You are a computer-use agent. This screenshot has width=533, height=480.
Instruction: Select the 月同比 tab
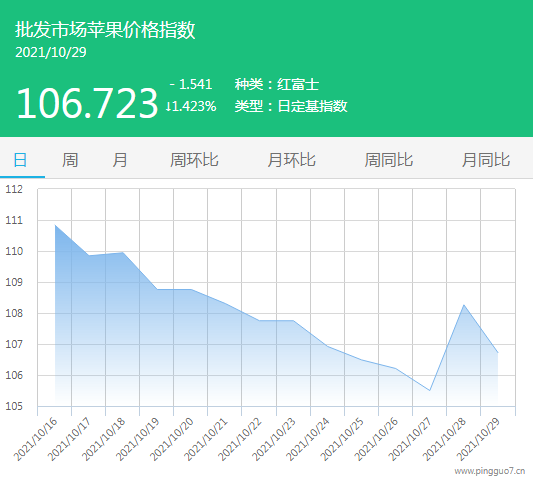tap(486, 160)
